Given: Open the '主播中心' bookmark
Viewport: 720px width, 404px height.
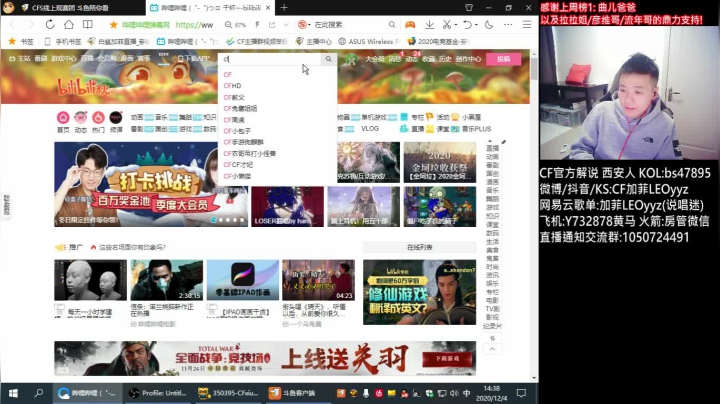Looking at the screenshot, I should (314, 42).
